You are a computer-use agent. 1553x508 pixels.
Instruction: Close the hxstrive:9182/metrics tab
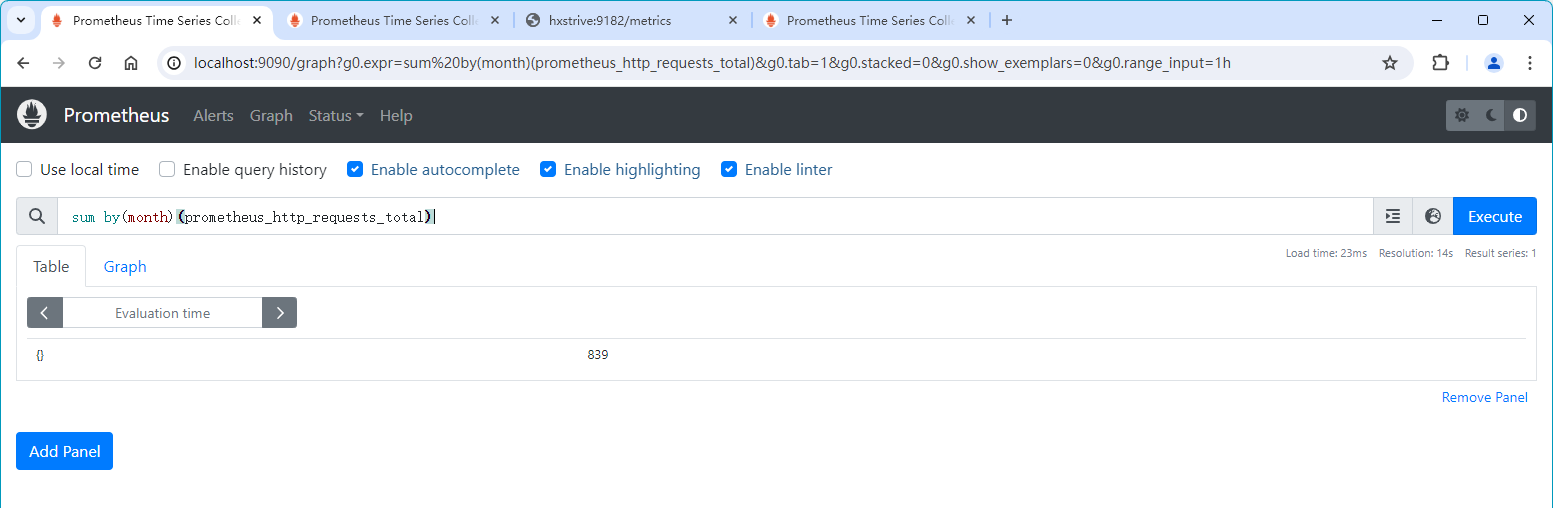pyautogui.click(x=733, y=20)
